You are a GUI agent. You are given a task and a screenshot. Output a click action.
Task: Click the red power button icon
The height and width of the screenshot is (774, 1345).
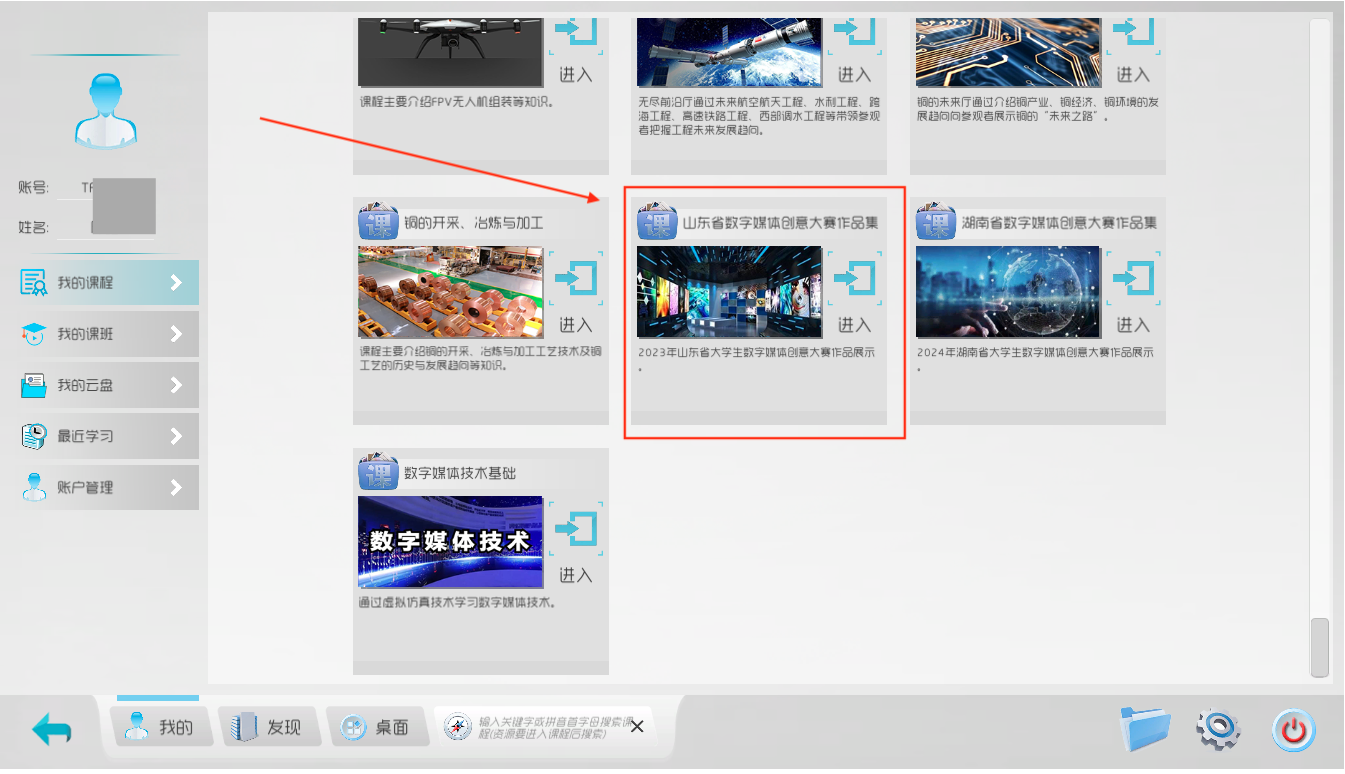click(1294, 730)
